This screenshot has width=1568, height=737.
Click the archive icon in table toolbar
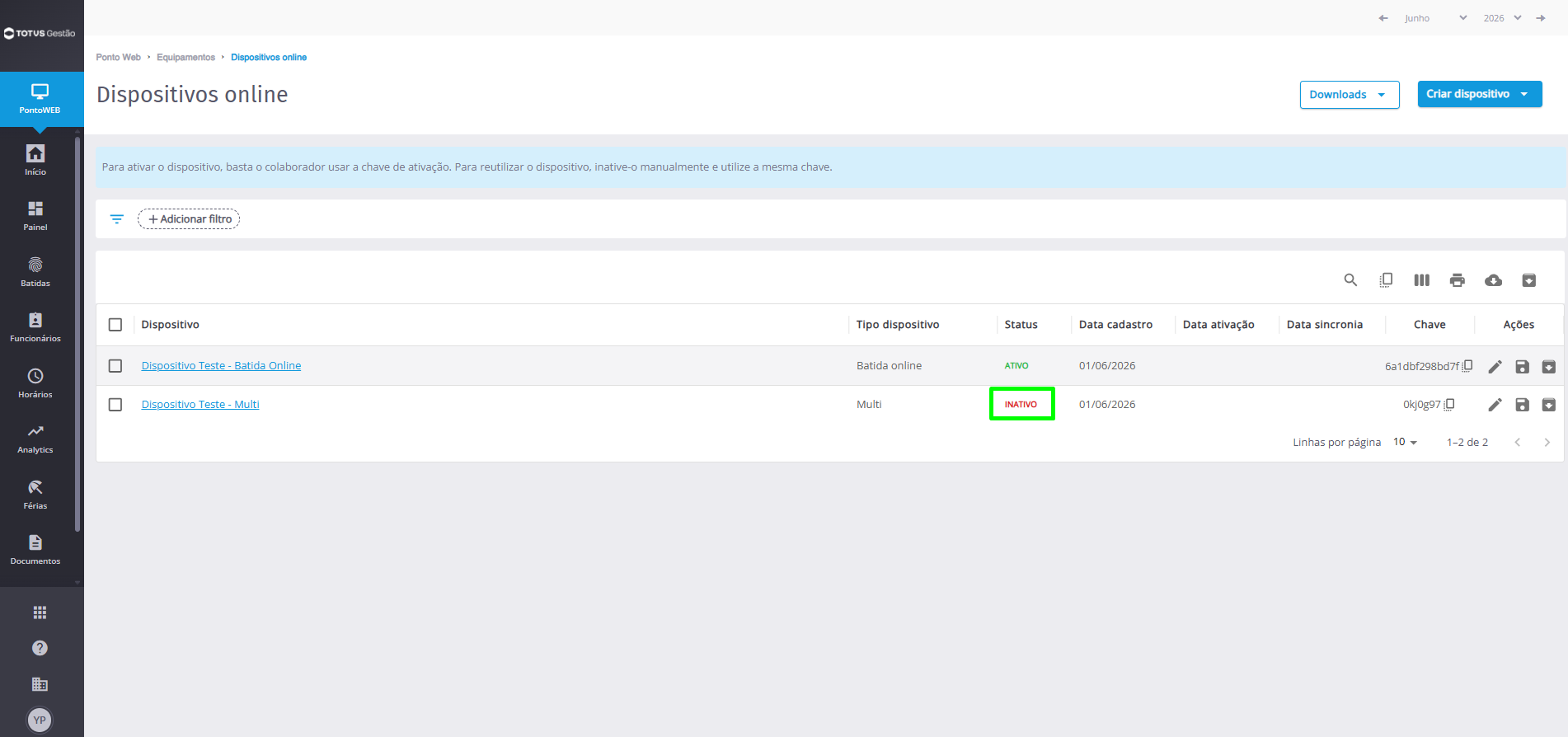coord(1528,280)
